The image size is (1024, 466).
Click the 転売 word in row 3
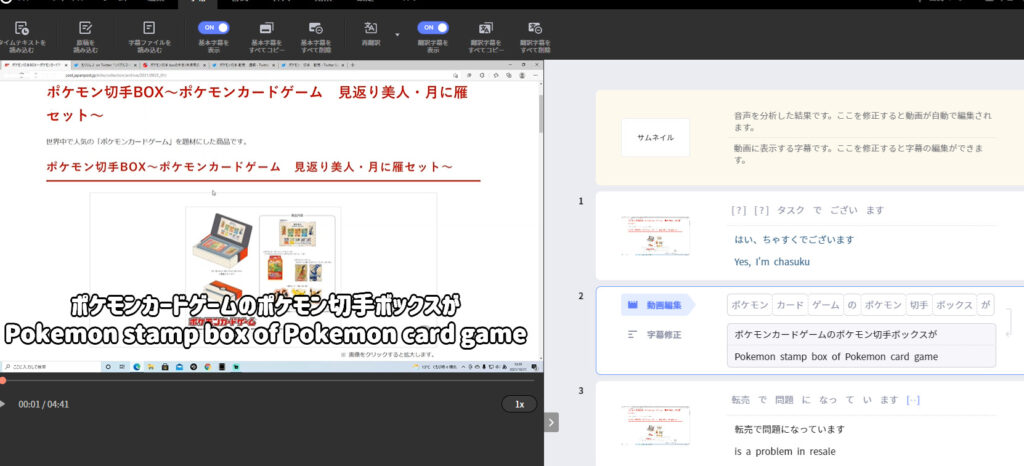tap(741, 400)
